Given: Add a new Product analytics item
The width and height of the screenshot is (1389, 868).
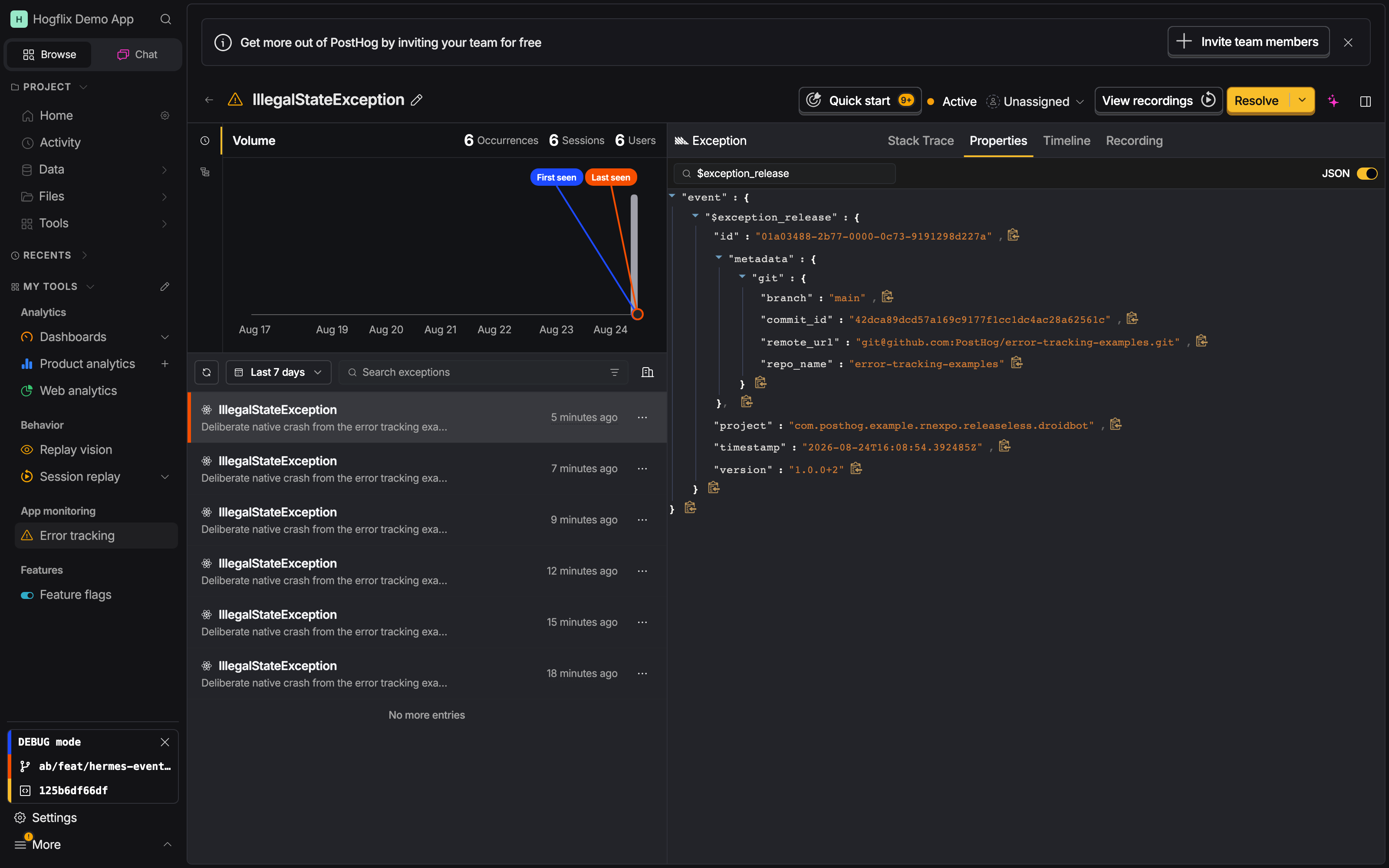Looking at the screenshot, I should click(165, 363).
